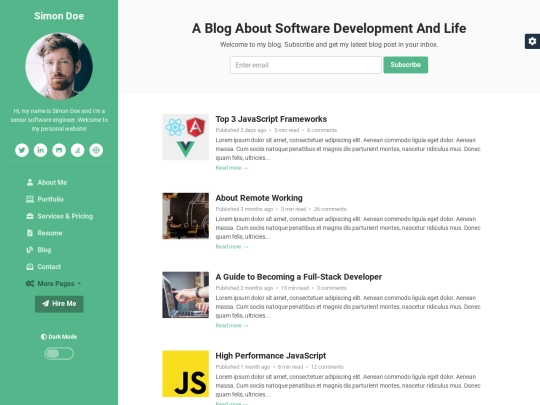Open the settings gear panel
The width and height of the screenshot is (540, 405).
pos(532,41)
